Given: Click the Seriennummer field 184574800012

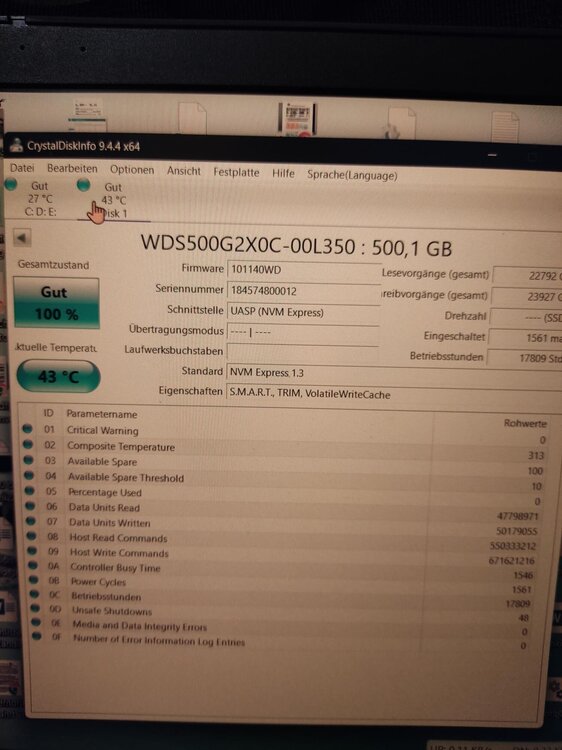Looking at the screenshot, I should pyautogui.click(x=303, y=291).
